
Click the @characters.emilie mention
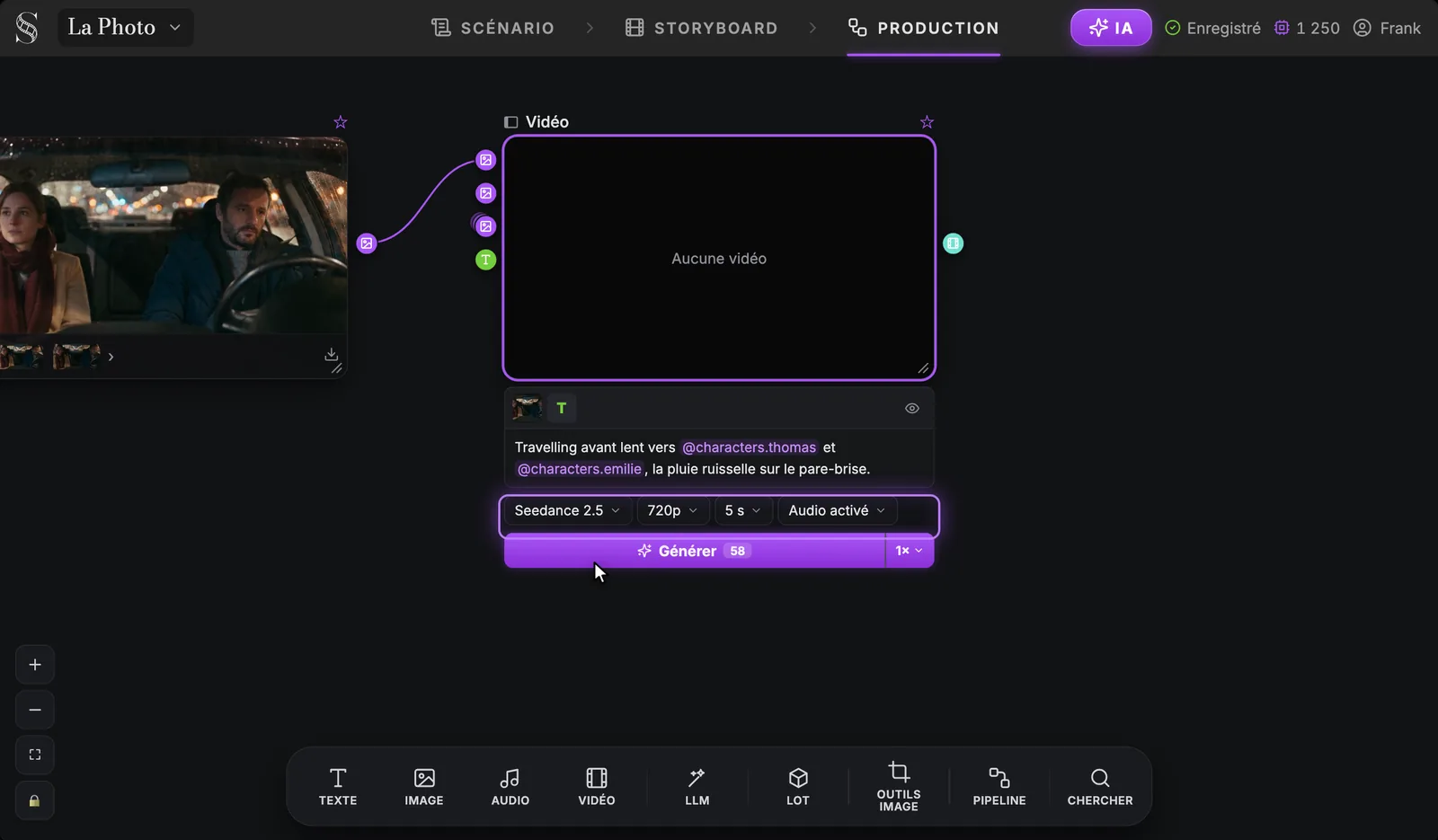(580, 469)
